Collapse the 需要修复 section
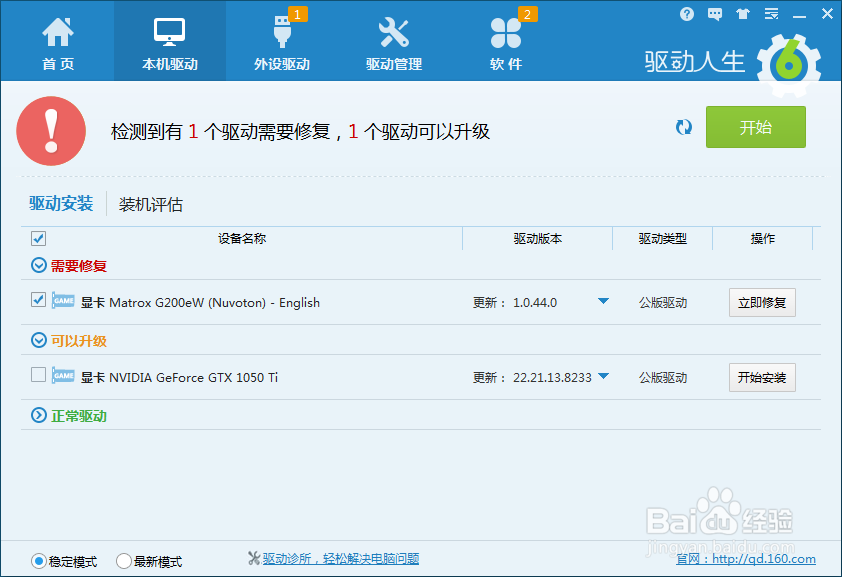The height and width of the screenshot is (577, 842). (39, 265)
